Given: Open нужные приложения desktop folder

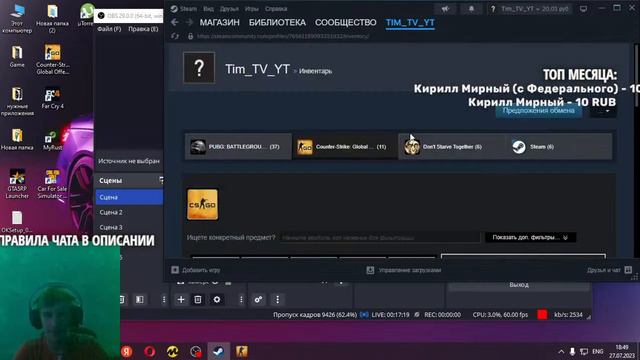Looking at the screenshot, I should (x=17, y=101).
